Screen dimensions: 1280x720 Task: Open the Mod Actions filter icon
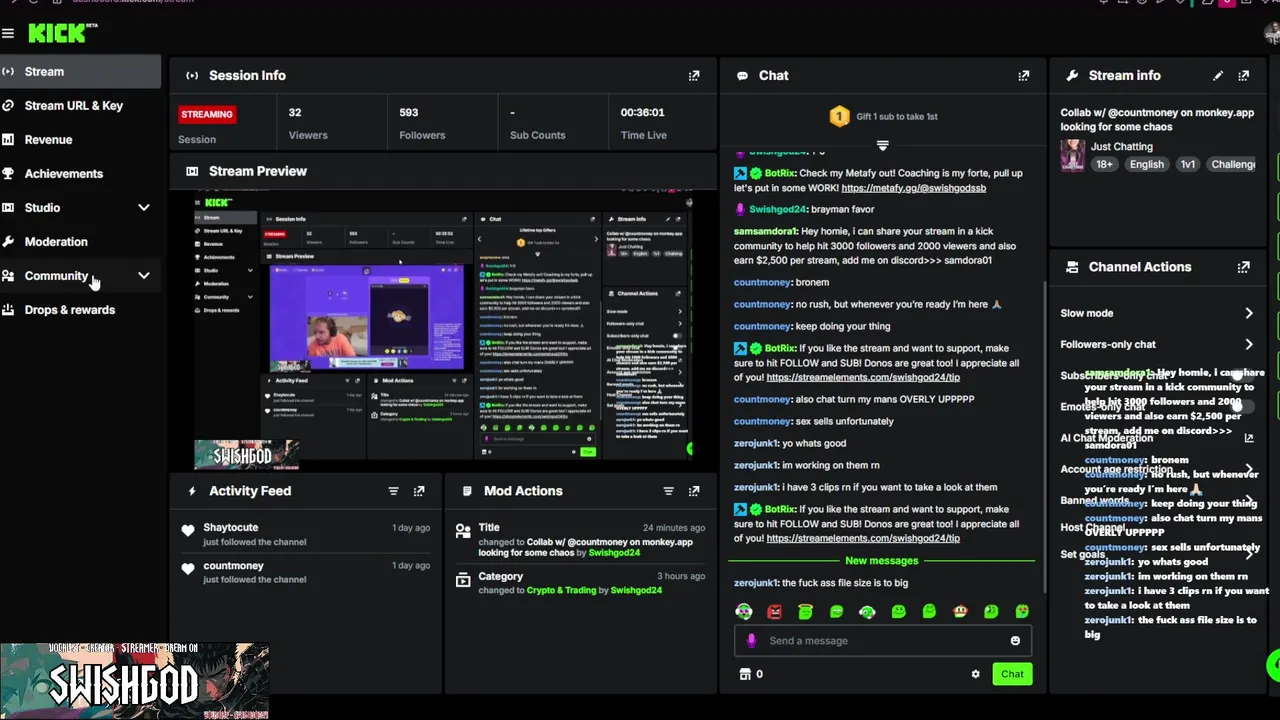click(668, 491)
